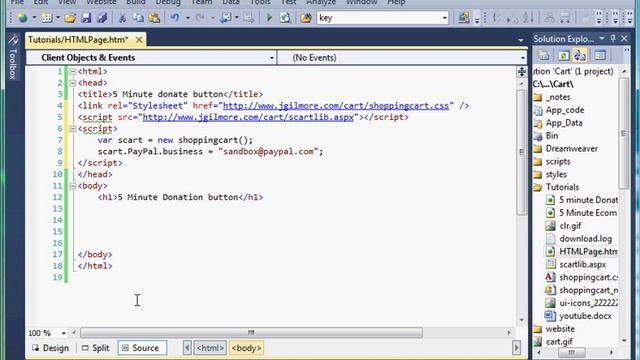Viewport: 640px width, 360px height.
Task: Open the Toolbox side panel
Action: pos(13,57)
